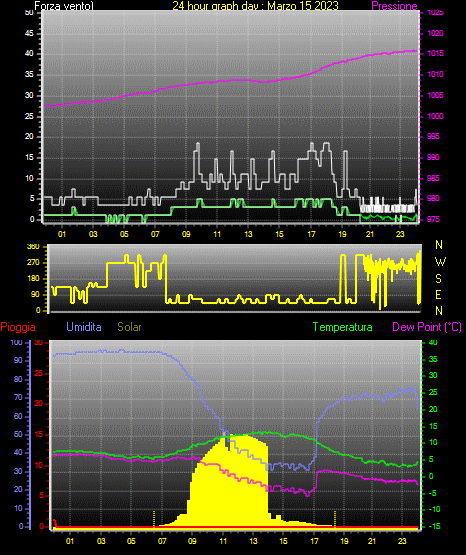Click the magenta '980' pressure axis value
Image resolution: width=466 pixels, height=555 pixels.
434,198
